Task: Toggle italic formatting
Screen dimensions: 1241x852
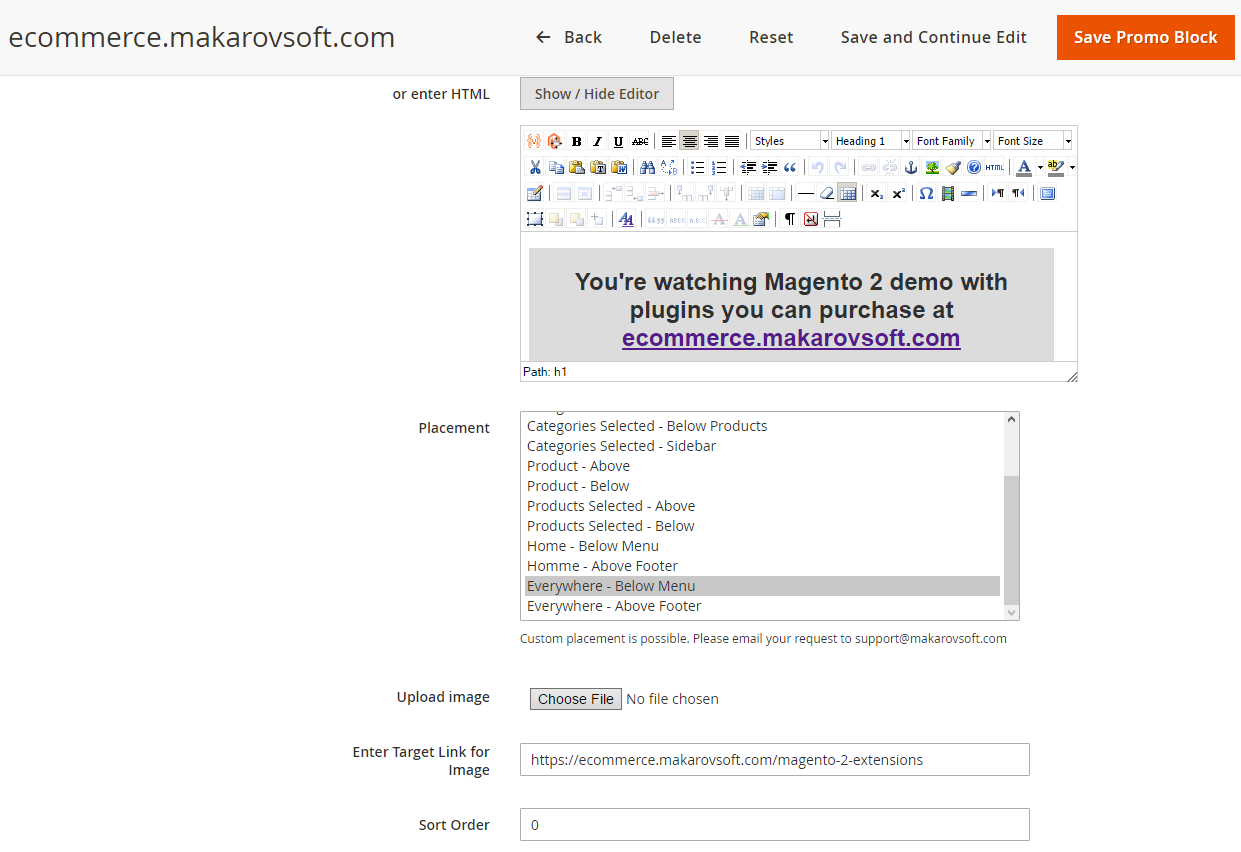Action: pos(597,141)
